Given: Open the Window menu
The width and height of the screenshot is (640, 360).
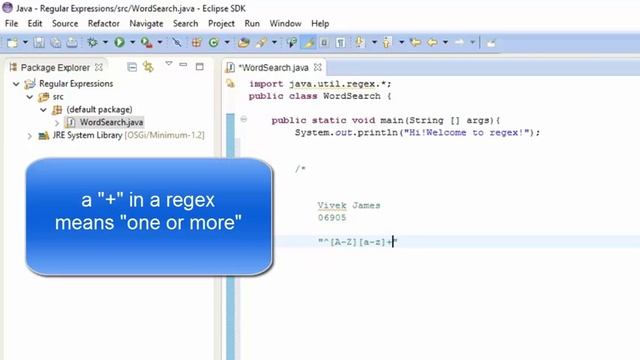Looking at the screenshot, I should [x=285, y=24].
